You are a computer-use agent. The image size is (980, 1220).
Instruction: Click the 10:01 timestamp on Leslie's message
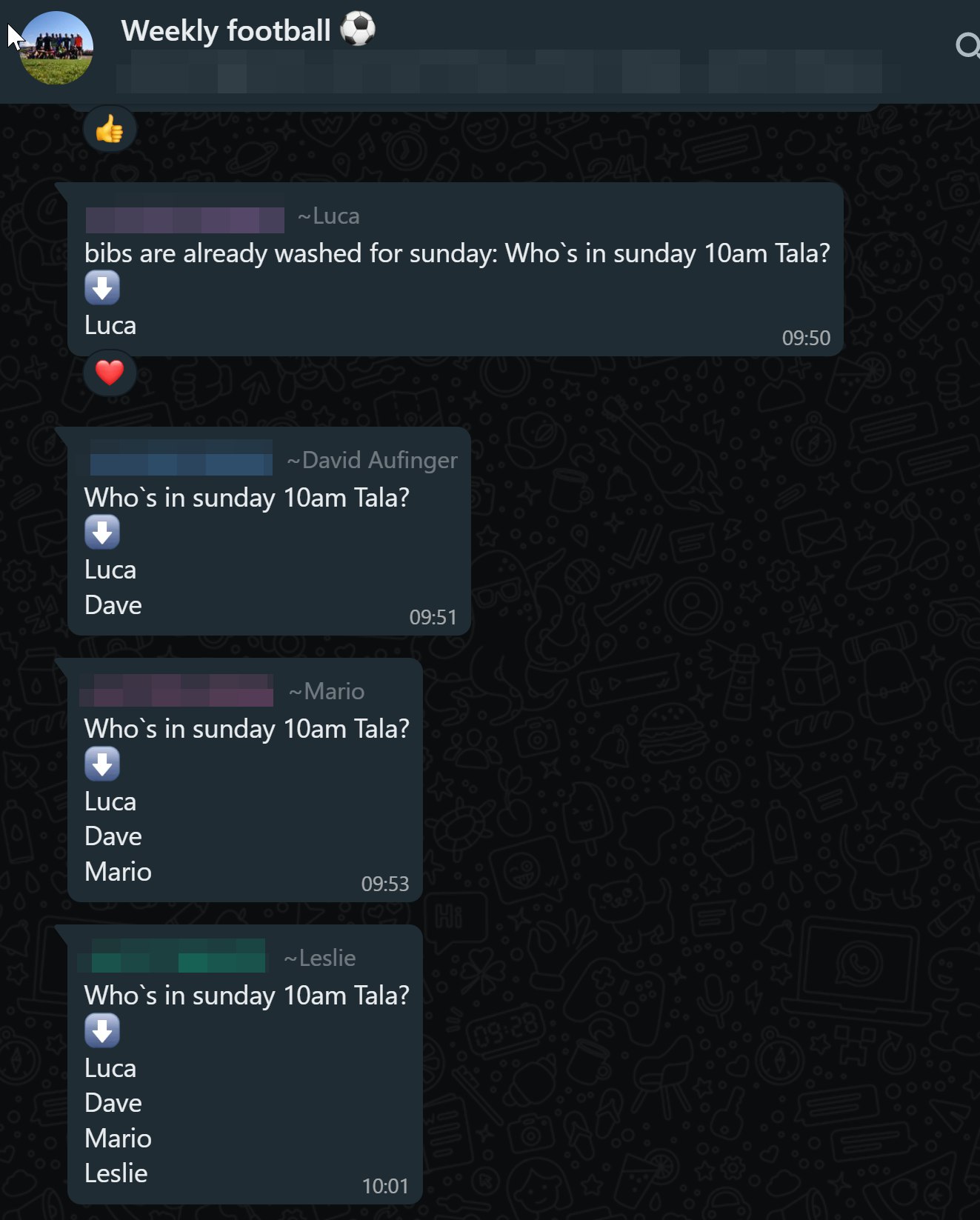[385, 1187]
